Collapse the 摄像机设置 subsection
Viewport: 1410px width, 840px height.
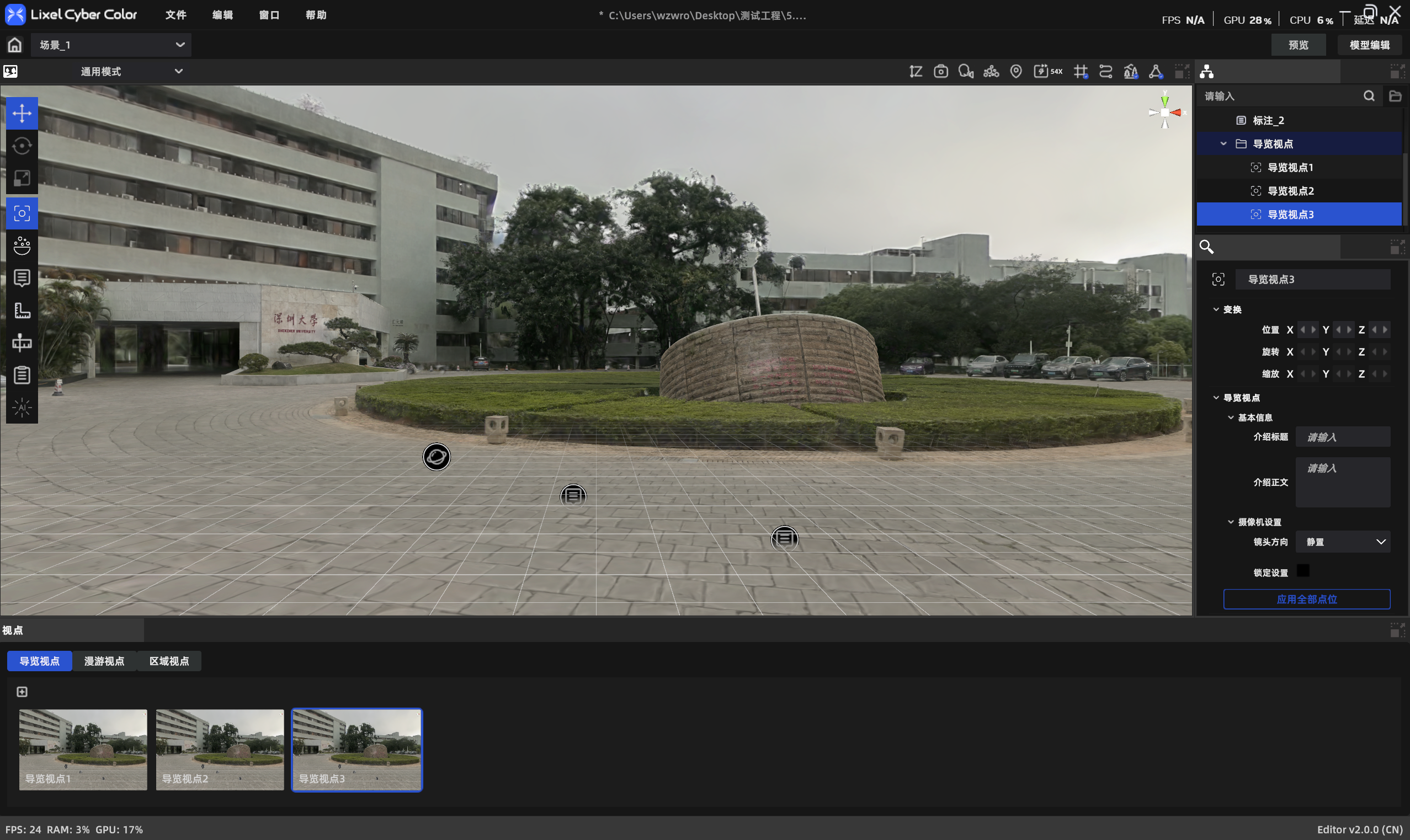[1231, 522]
